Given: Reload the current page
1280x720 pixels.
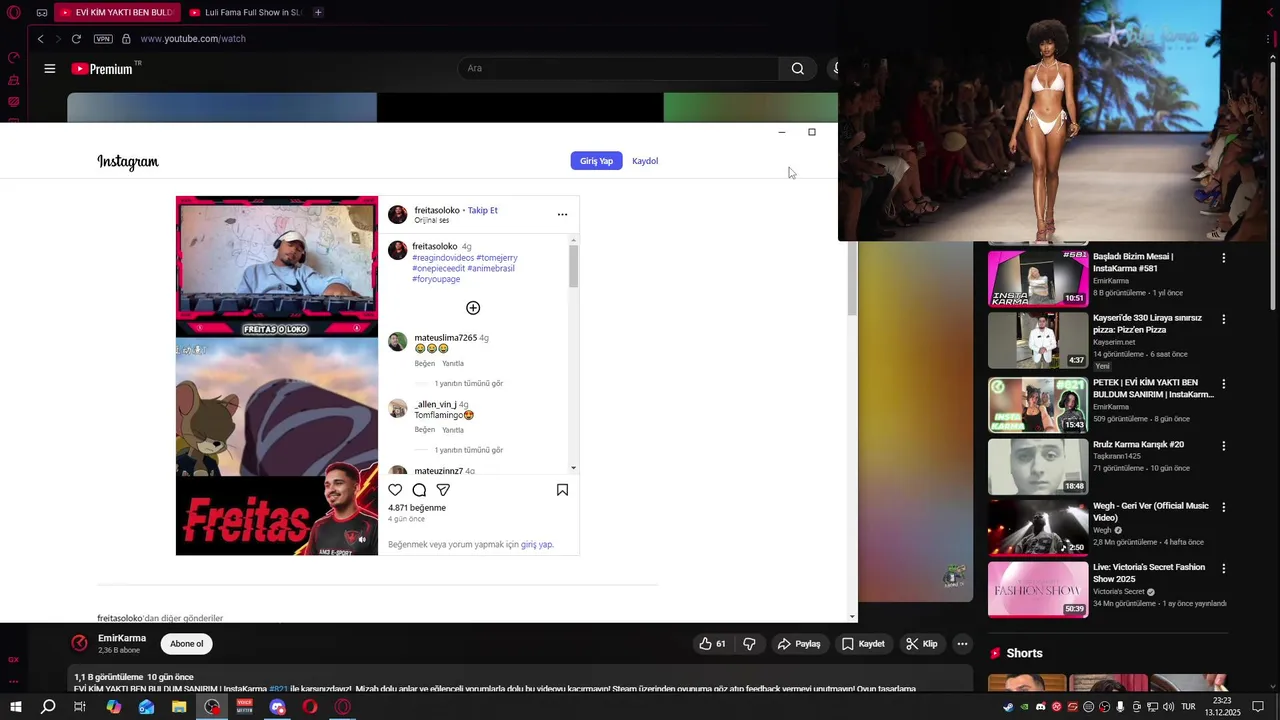Looking at the screenshot, I should pyautogui.click(x=76, y=39).
